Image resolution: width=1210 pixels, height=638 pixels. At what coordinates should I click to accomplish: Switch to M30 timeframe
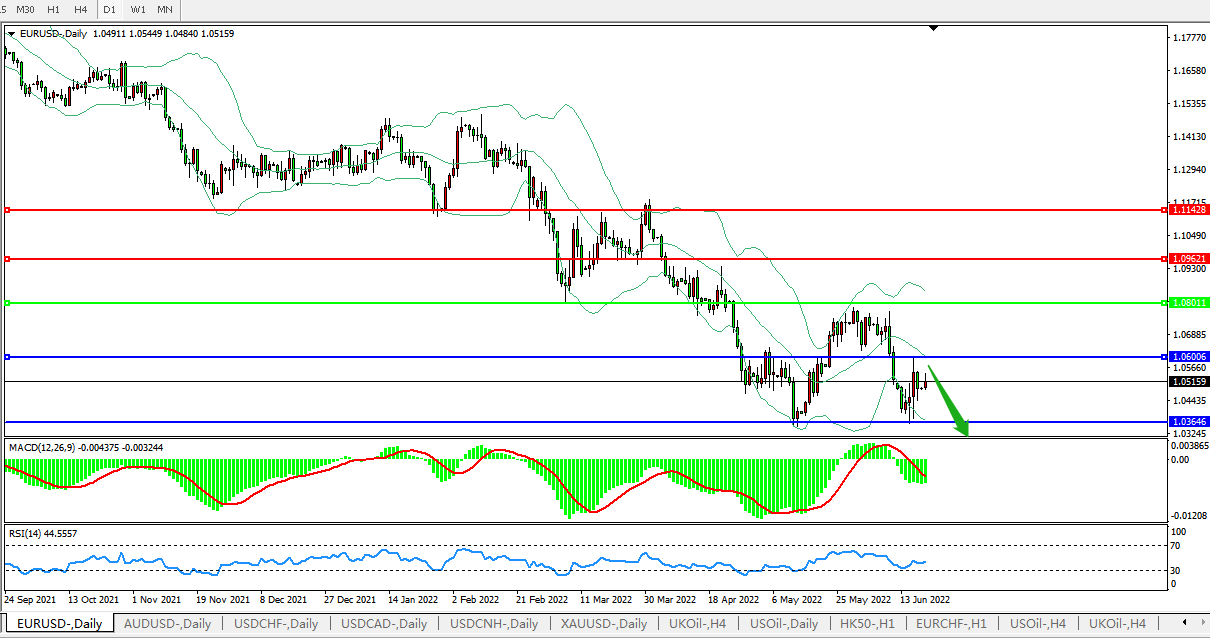[x=25, y=9]
